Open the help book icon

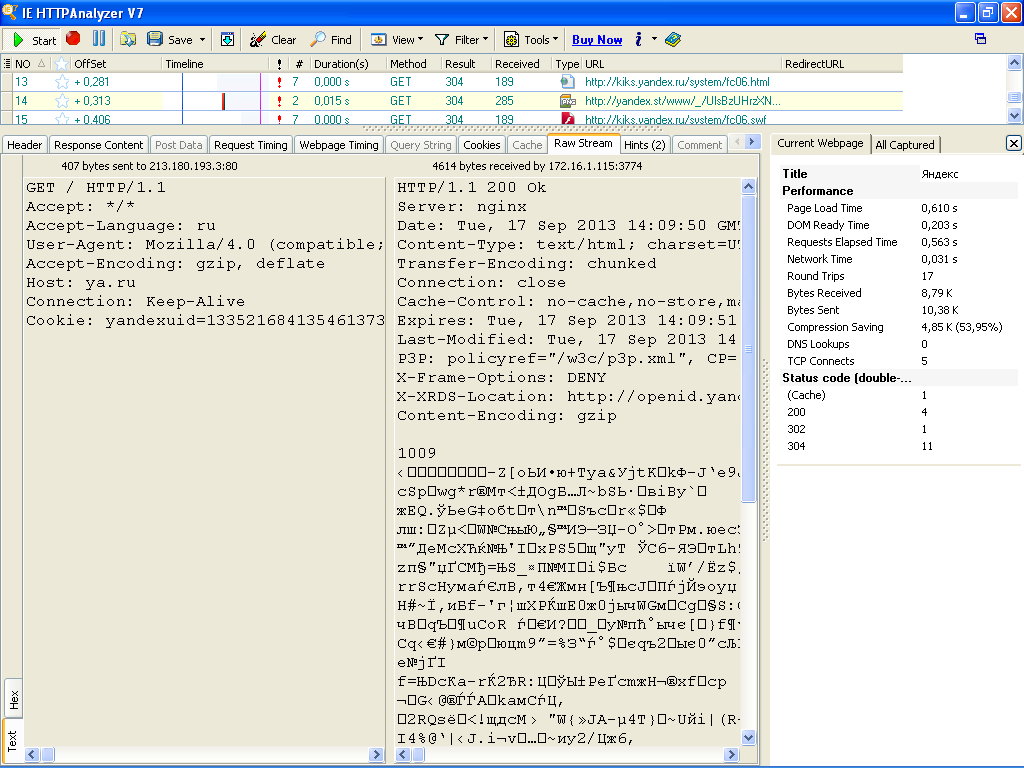673,40
